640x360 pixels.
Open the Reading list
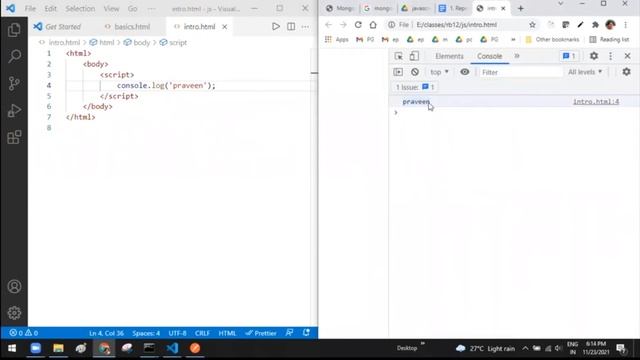[x=609, y=39]
